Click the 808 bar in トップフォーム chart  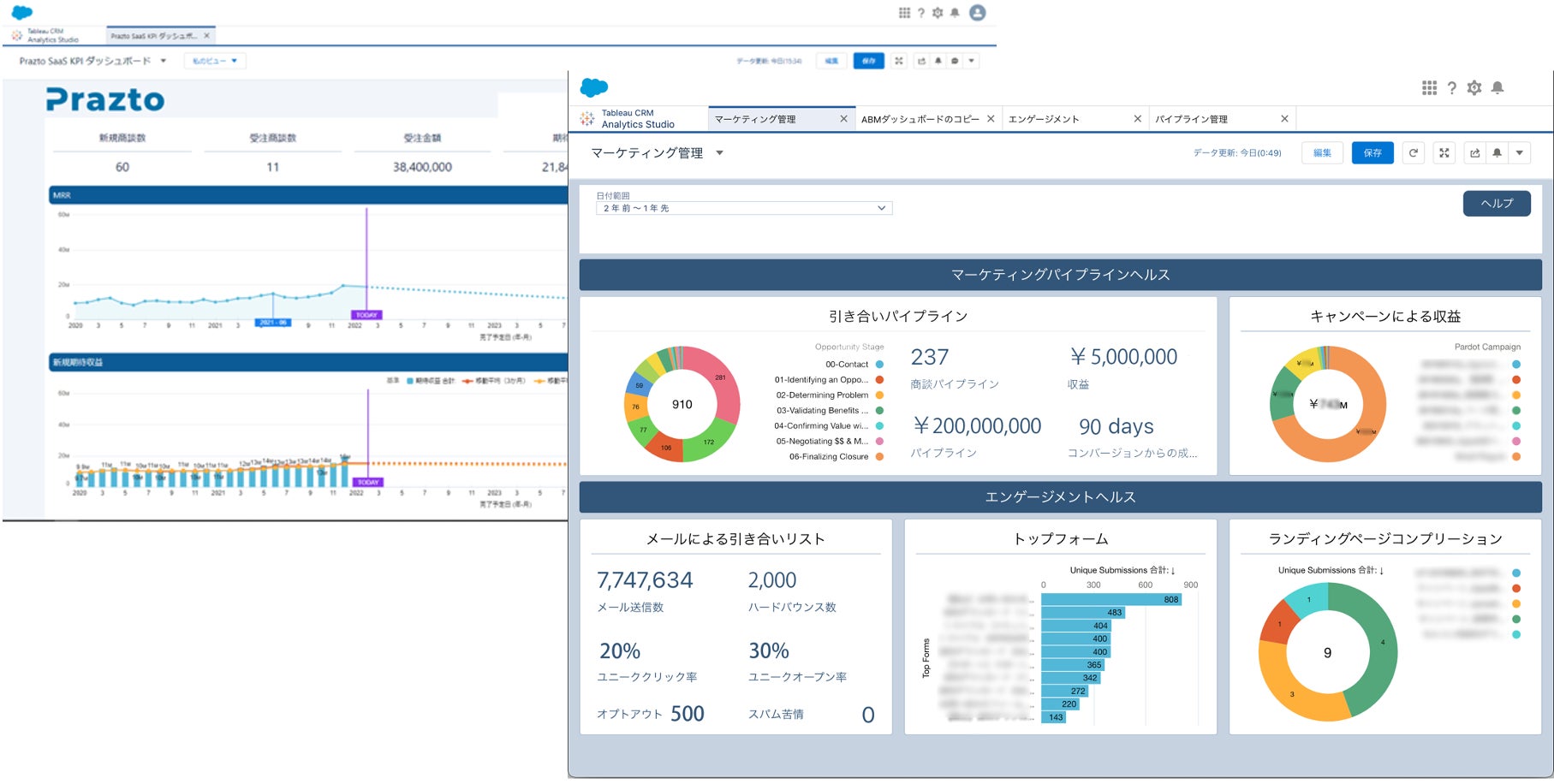click(x=1112, y=599)
